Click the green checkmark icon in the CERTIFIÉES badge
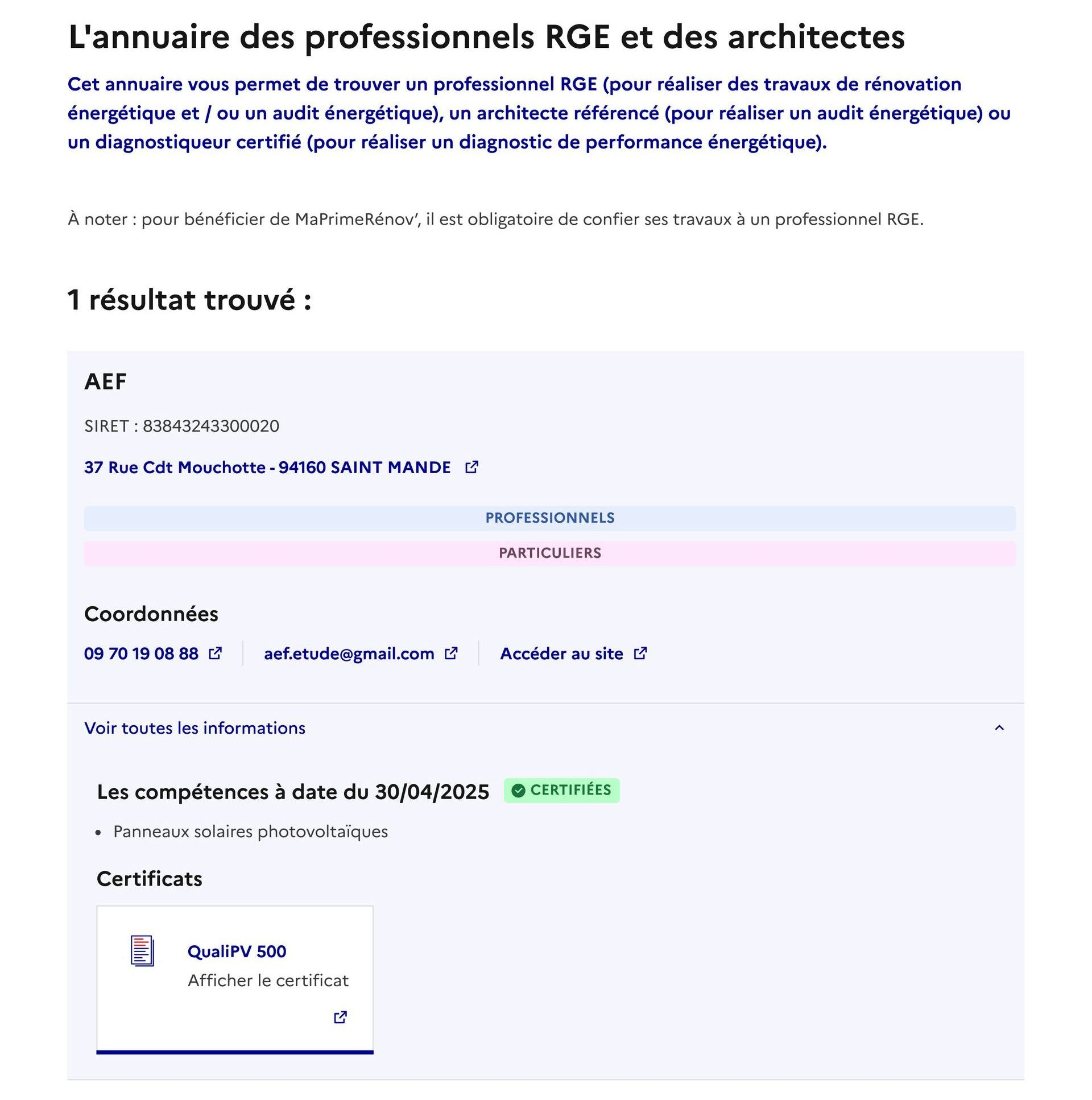This screenshot has height=1100, width=1092. [x=518, y=790]
